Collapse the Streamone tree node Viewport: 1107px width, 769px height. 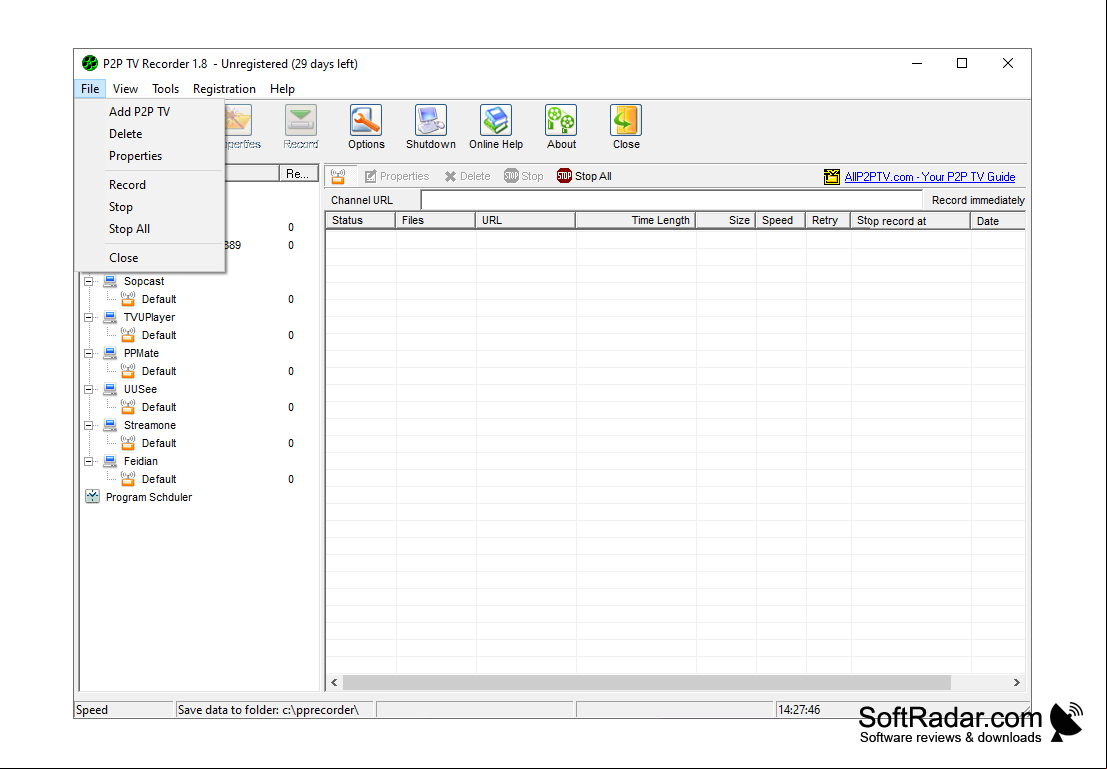pos(88,425)
